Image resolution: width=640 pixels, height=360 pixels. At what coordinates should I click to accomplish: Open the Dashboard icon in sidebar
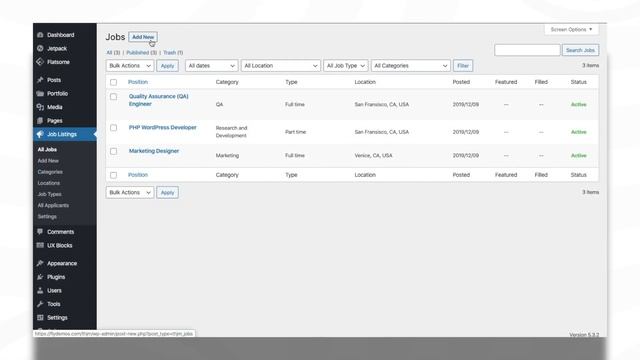pyautogui.click(x=40, y=35)
